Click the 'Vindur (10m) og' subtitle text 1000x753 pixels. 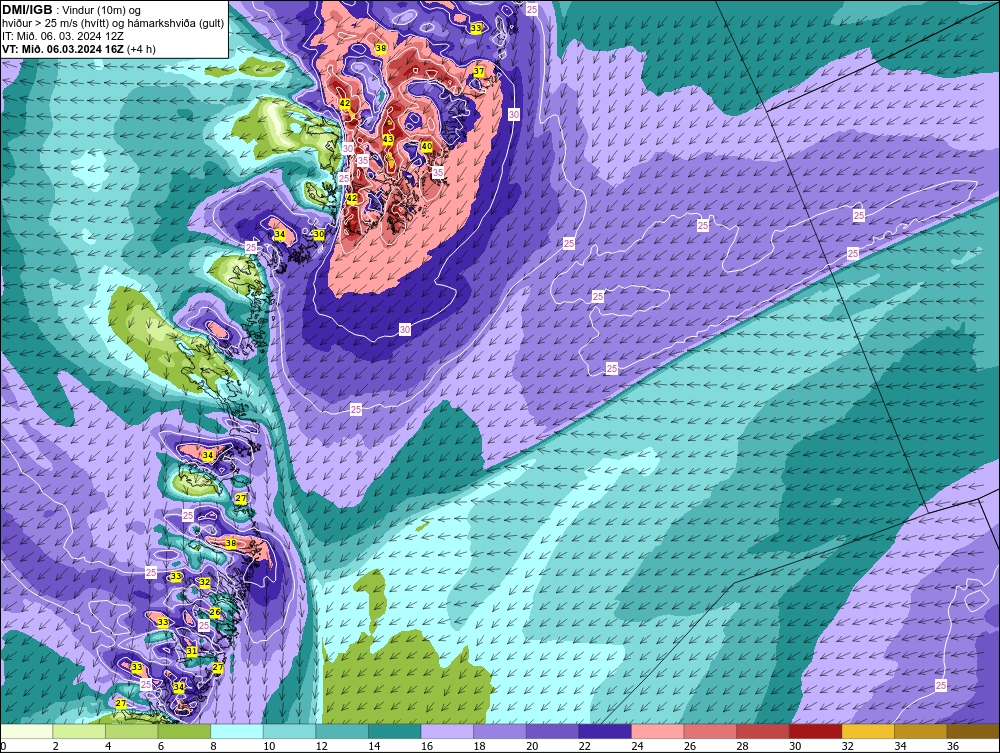point(103,10)
